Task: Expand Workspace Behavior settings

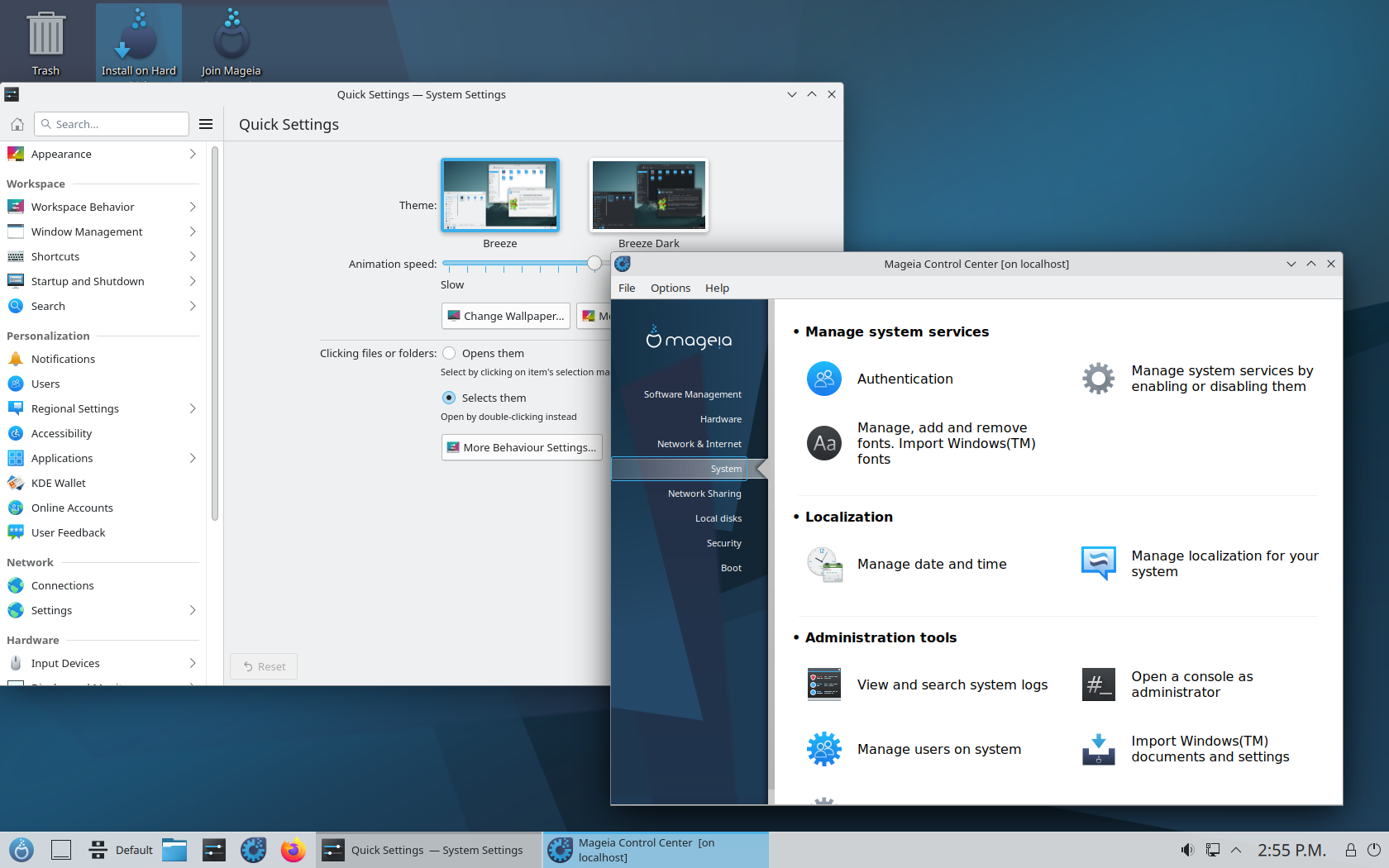Action: [103, 207]
